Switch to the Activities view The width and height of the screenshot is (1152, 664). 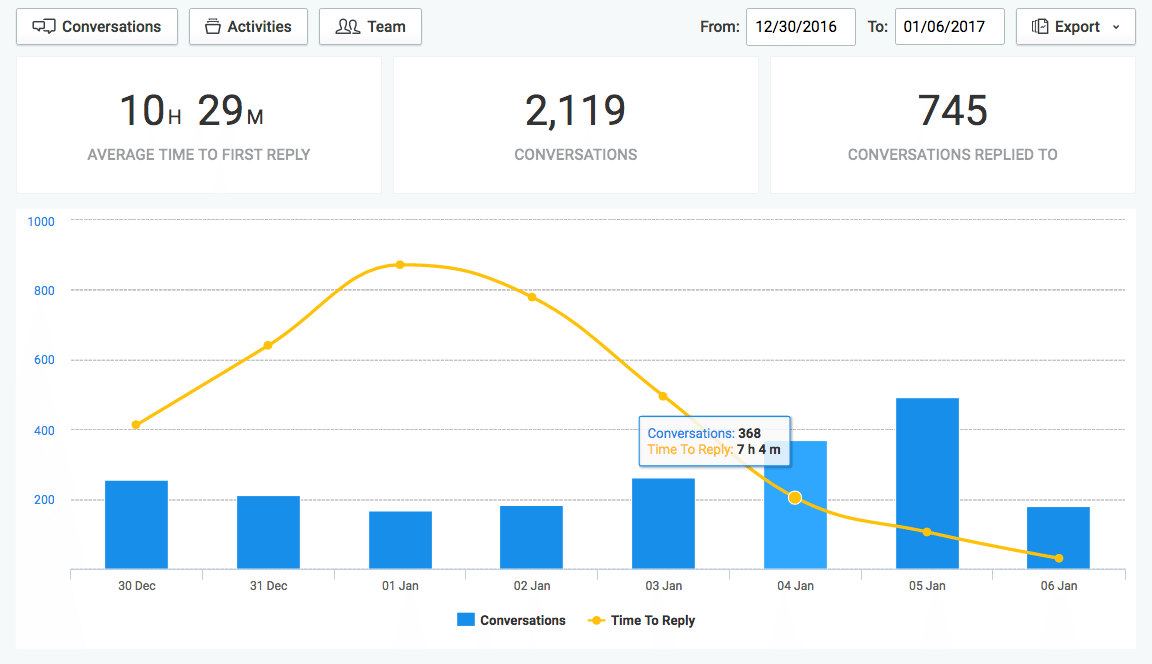[x=248, y=26]
